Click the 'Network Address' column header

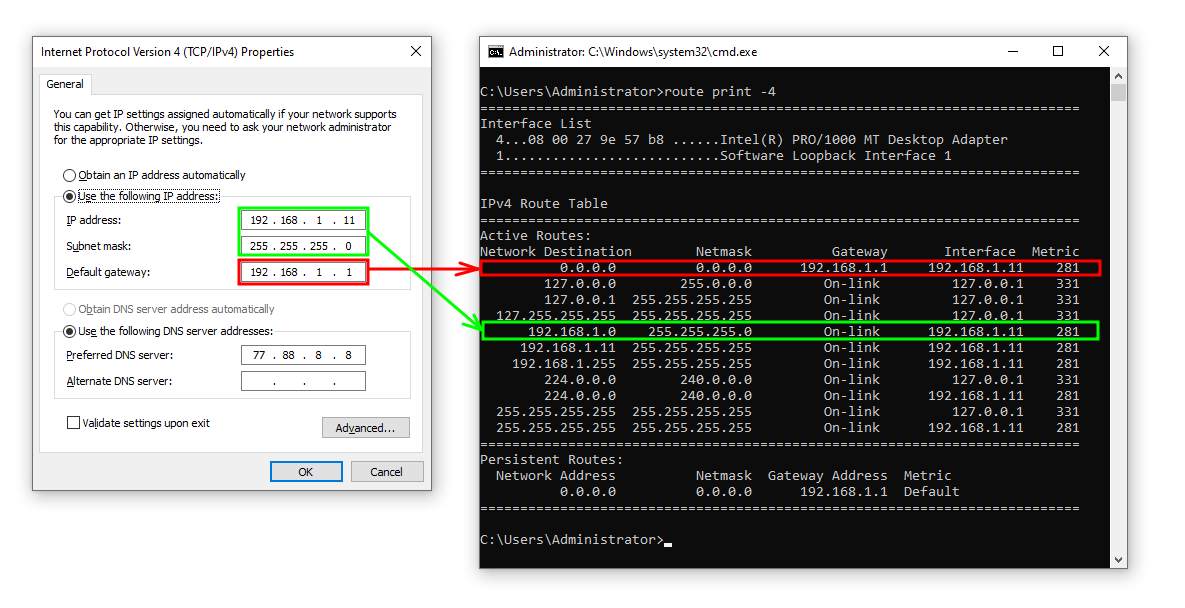[x=555, y=476]
